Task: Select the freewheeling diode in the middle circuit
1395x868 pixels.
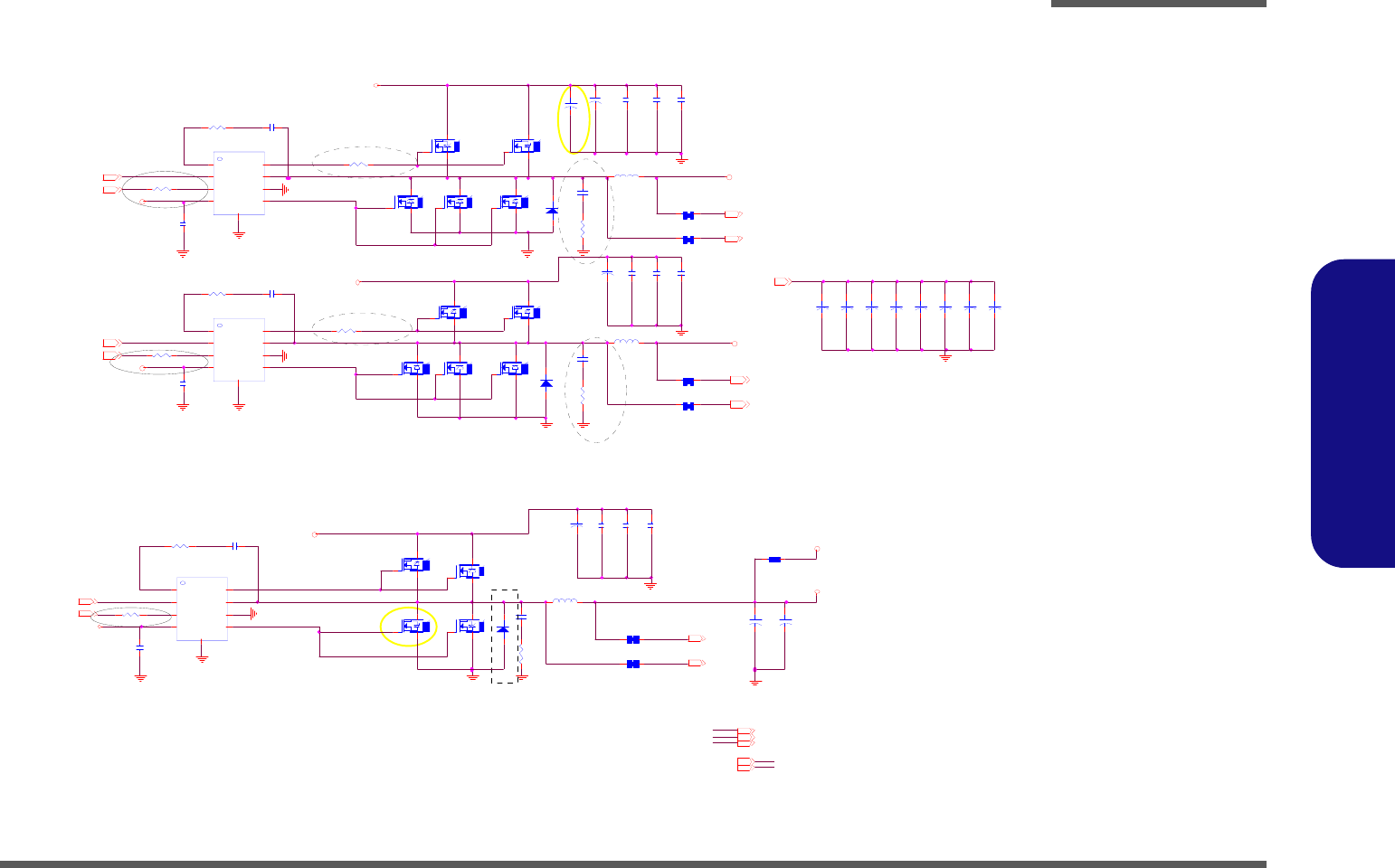Action: click(546, 383)
